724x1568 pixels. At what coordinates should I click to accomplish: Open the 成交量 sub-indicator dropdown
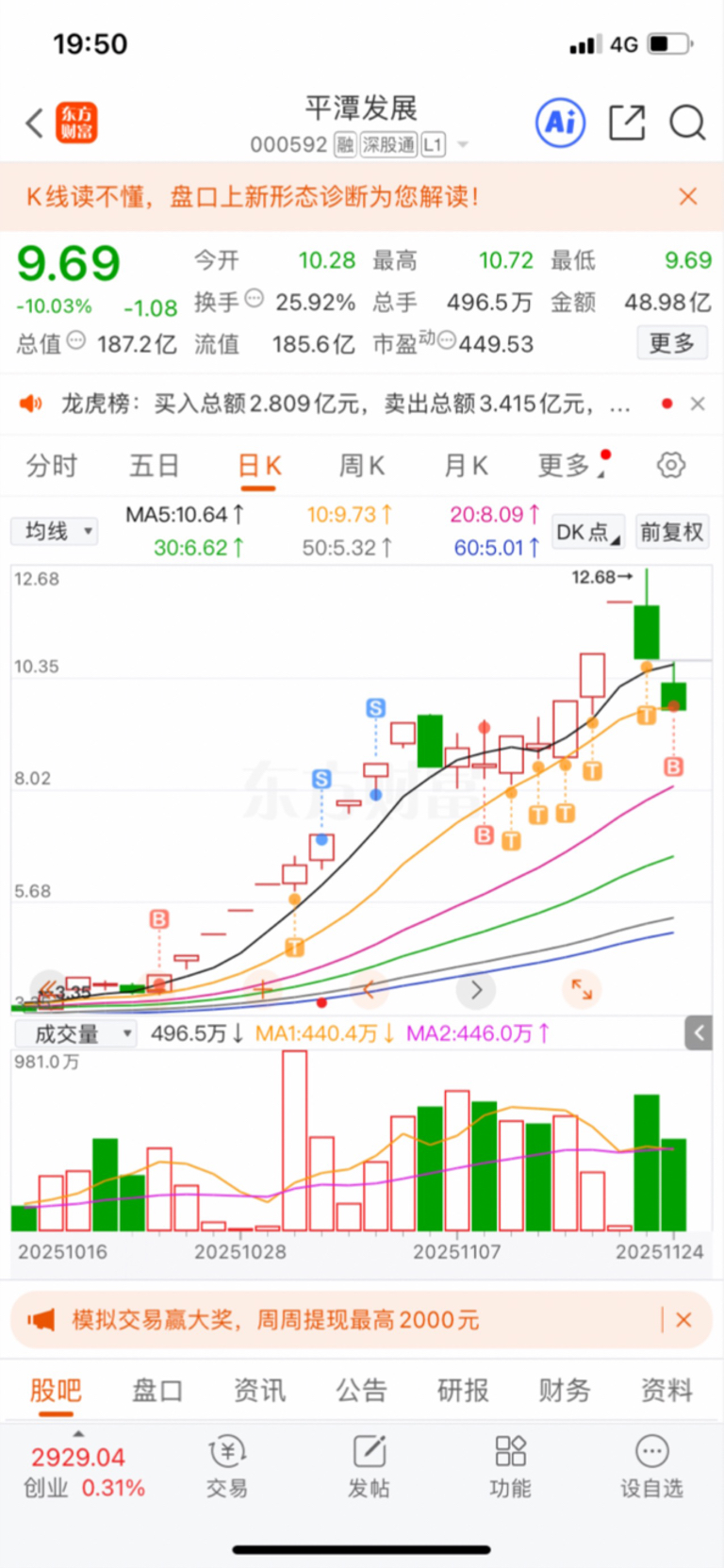click(x=76, y=1033)
